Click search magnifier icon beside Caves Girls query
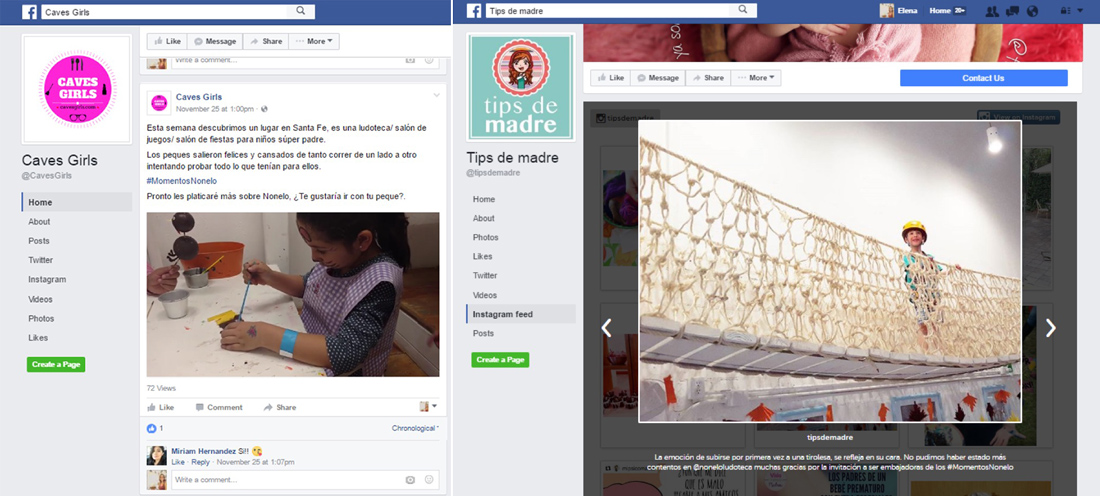Image resolution: width=1100 pixels, height=496 pixels. (x=300, y=11)
